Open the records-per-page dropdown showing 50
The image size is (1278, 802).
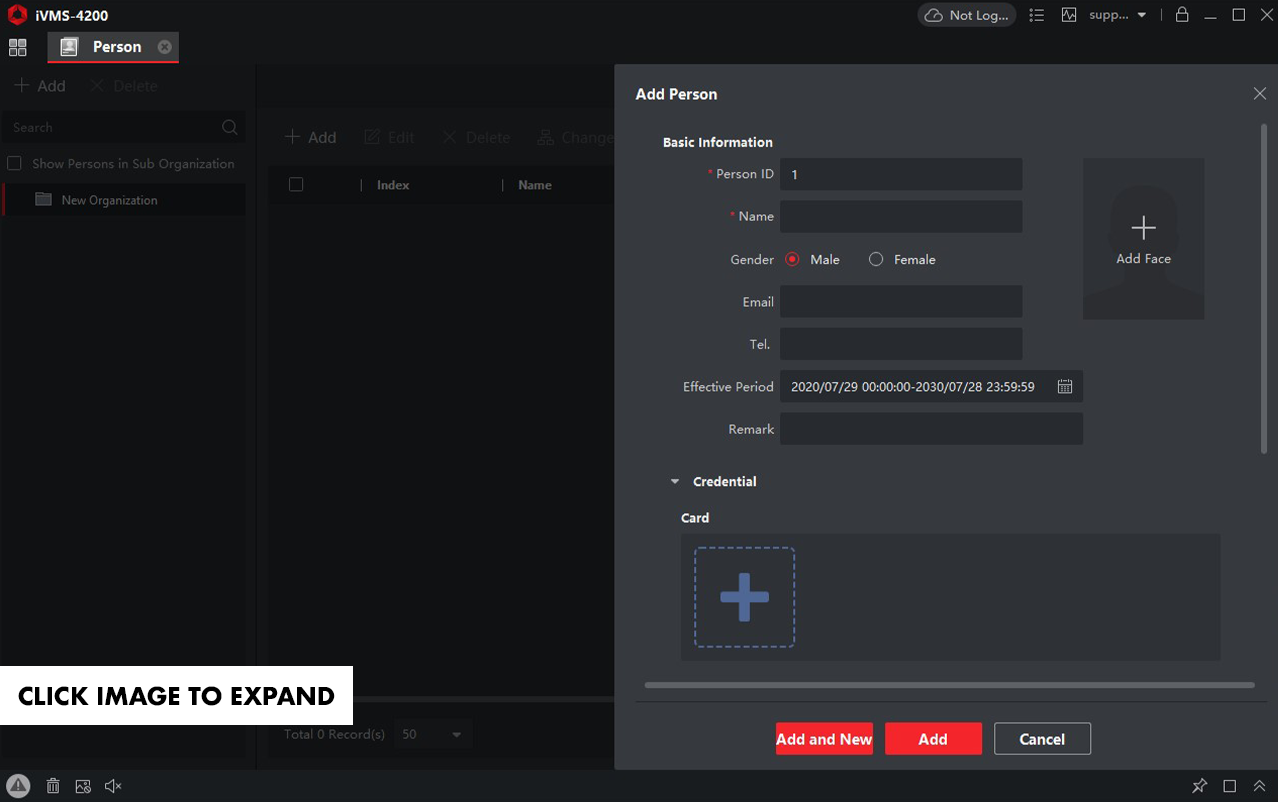point(433,734)
